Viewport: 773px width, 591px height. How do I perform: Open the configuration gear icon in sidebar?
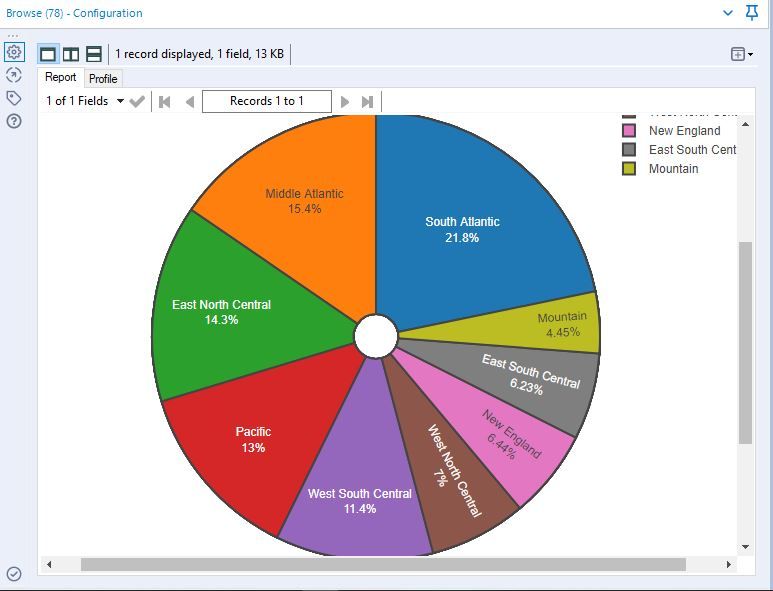pos(14,52)
